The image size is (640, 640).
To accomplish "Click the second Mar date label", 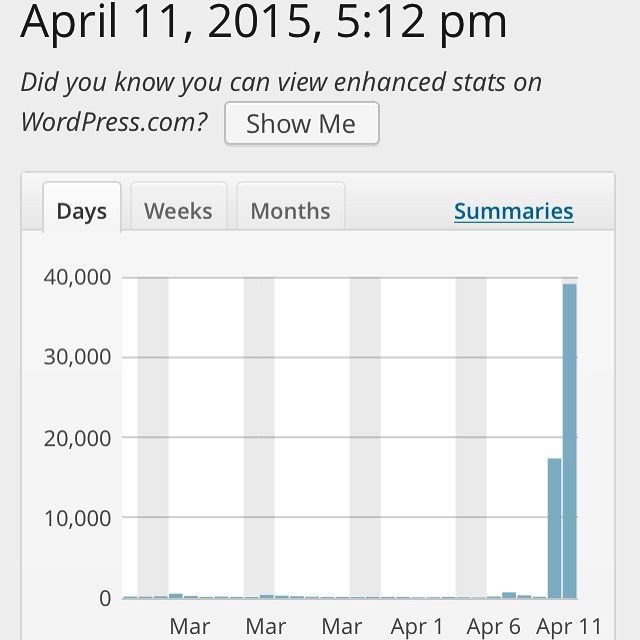I will (266, 626).
